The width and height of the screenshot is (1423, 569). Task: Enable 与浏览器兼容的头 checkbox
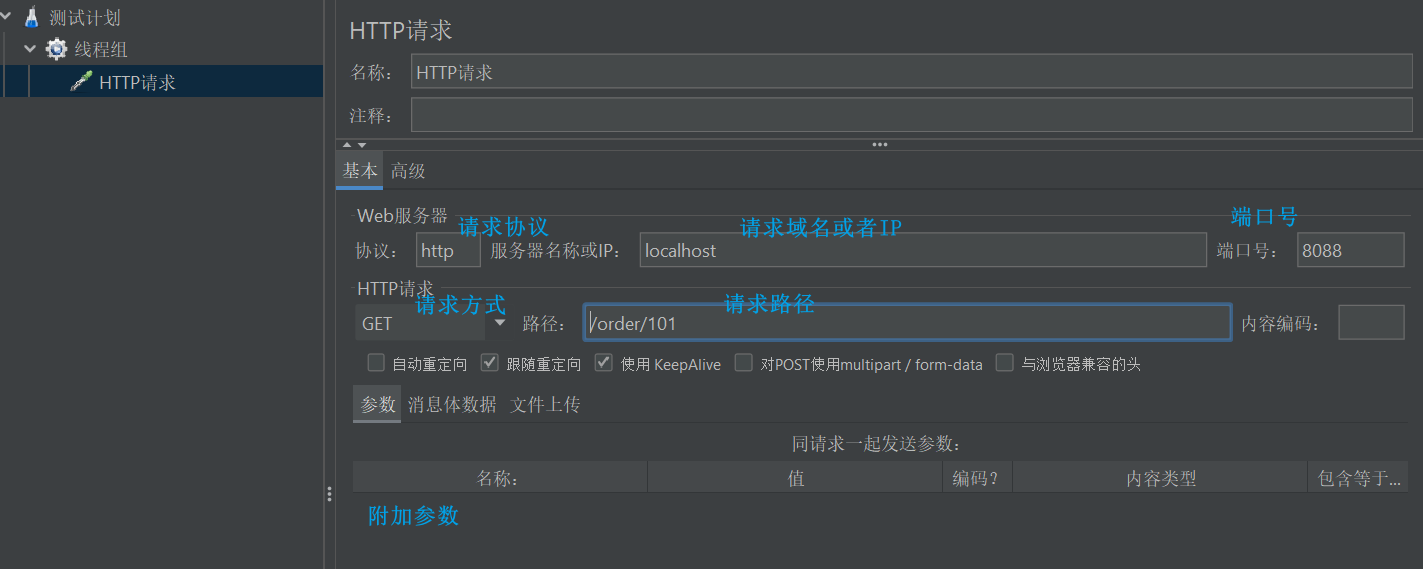point(1005,362)
